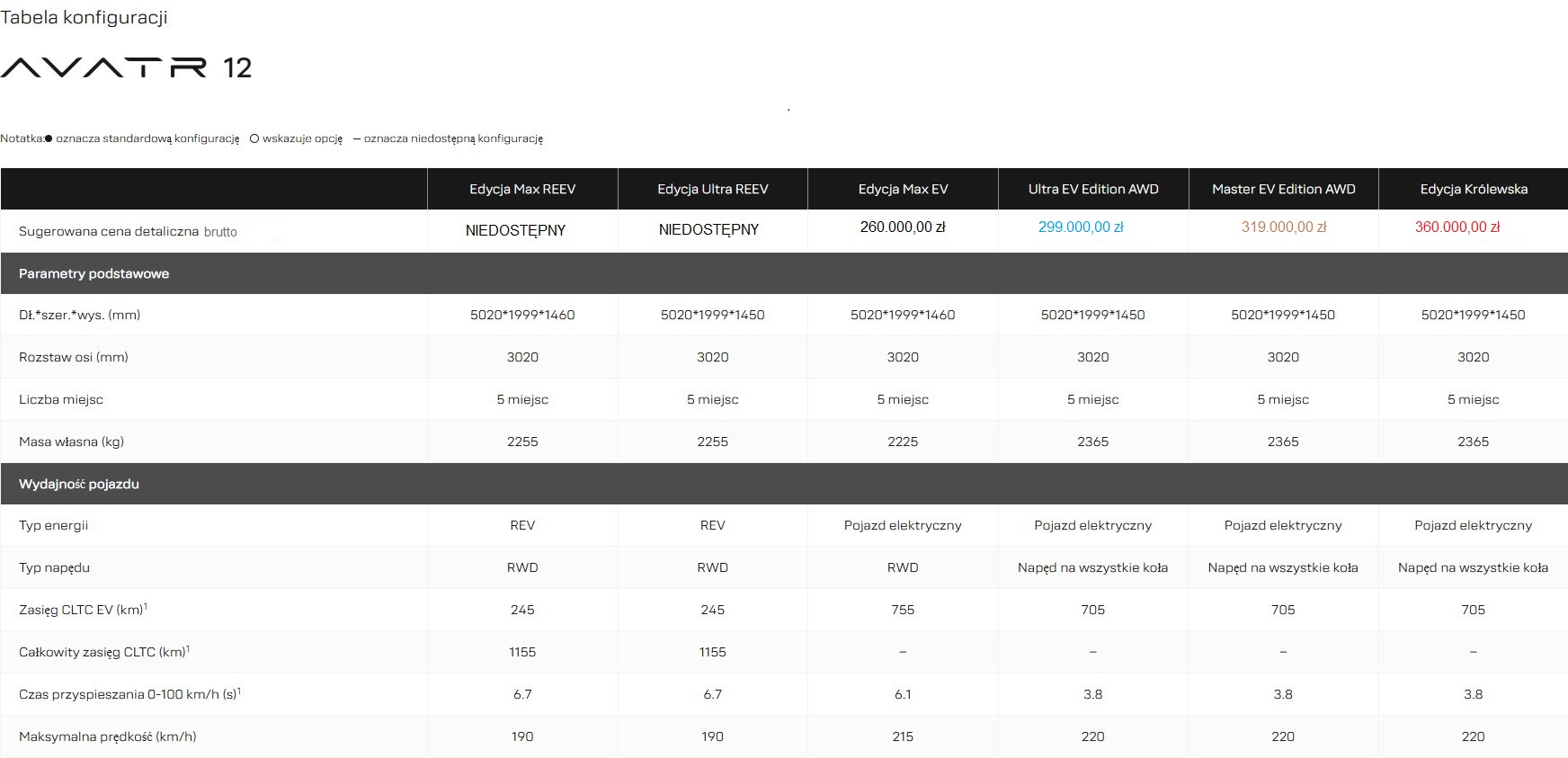Click NIEDOSTĘPNY under Edycja Max REEV

515,230
